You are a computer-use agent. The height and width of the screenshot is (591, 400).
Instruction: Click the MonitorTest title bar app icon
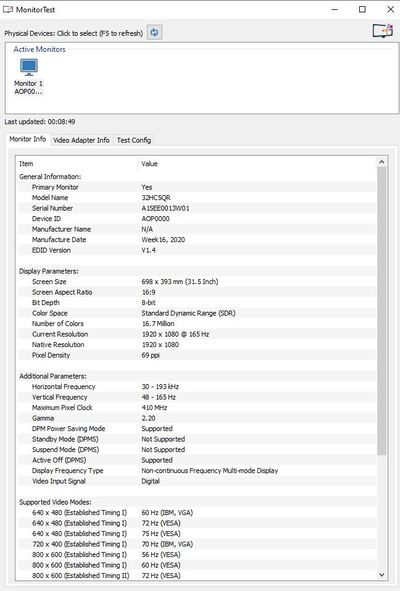click(x=8, y=9)
